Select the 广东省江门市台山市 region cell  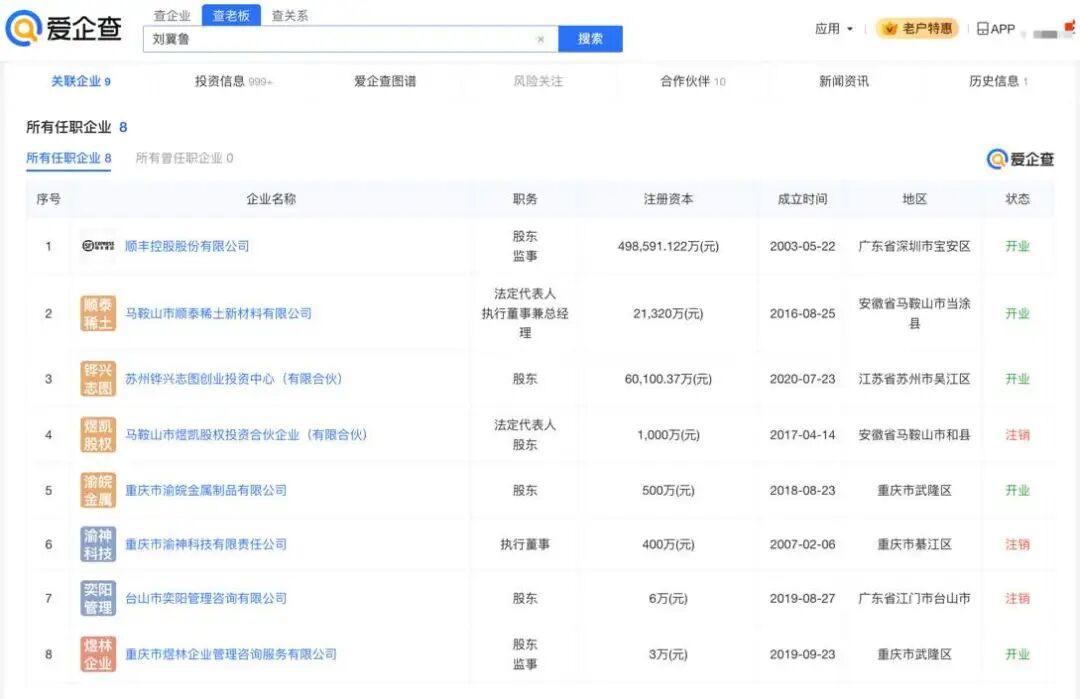915,598
